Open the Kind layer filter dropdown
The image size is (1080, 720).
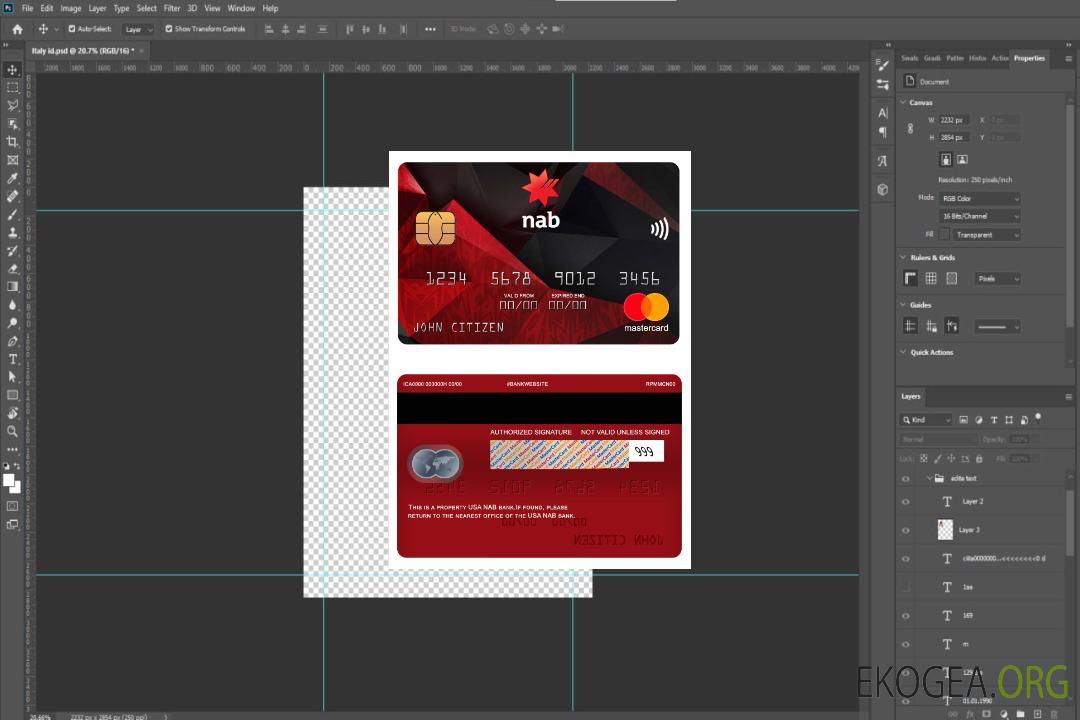coord(926,420)
